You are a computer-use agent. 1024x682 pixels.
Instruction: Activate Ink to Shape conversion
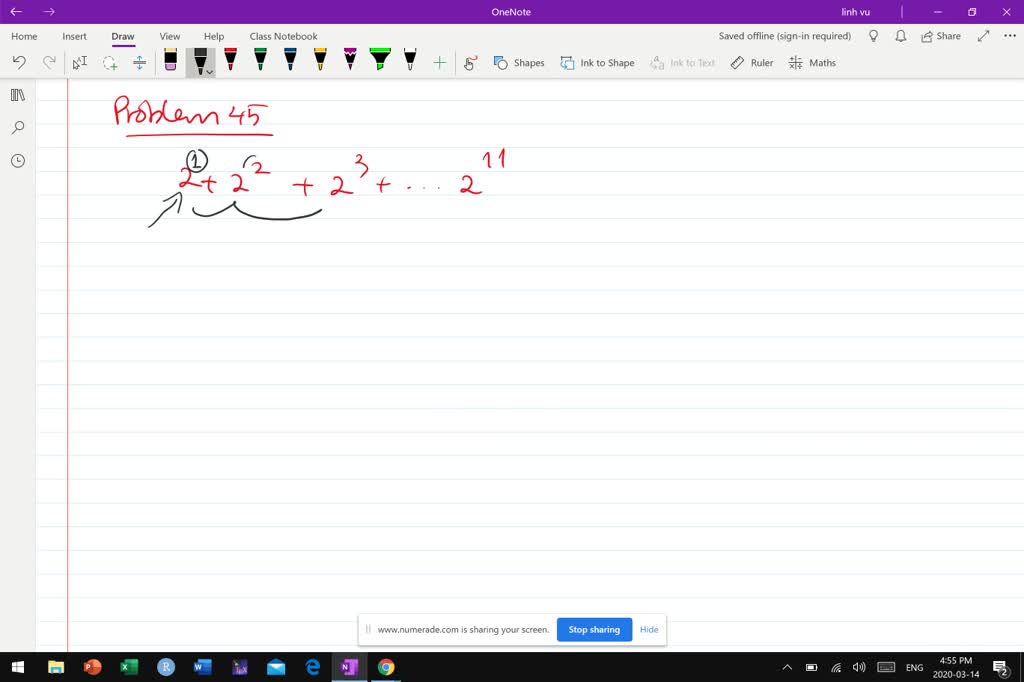pyautogui.click(x=597, y=62)
